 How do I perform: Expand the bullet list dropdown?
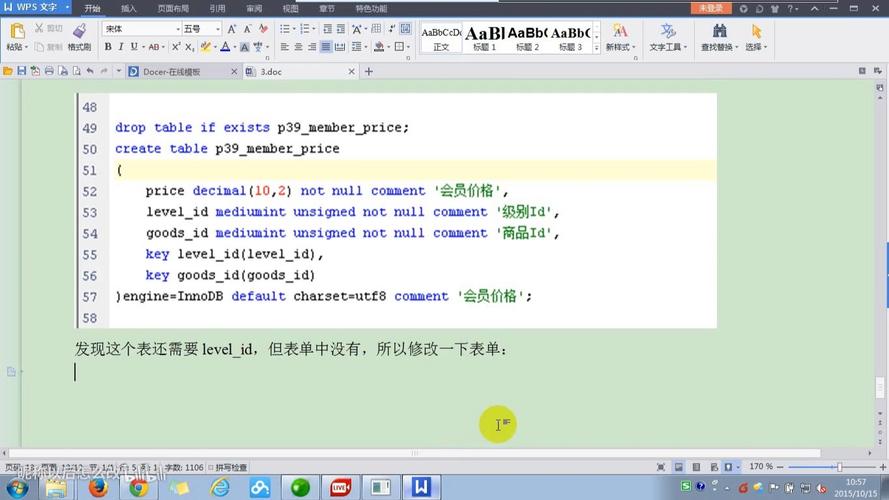(x=294, y=29)
